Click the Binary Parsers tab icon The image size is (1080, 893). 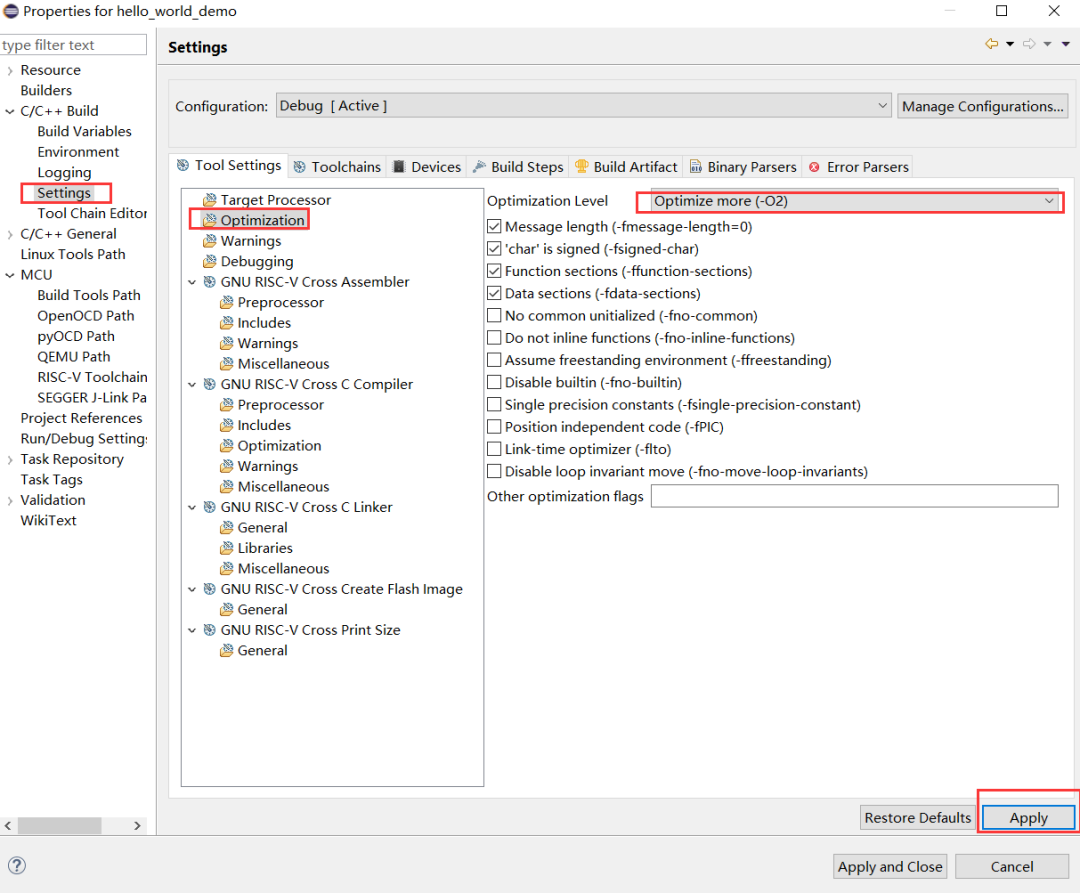[x=696, y=167]
